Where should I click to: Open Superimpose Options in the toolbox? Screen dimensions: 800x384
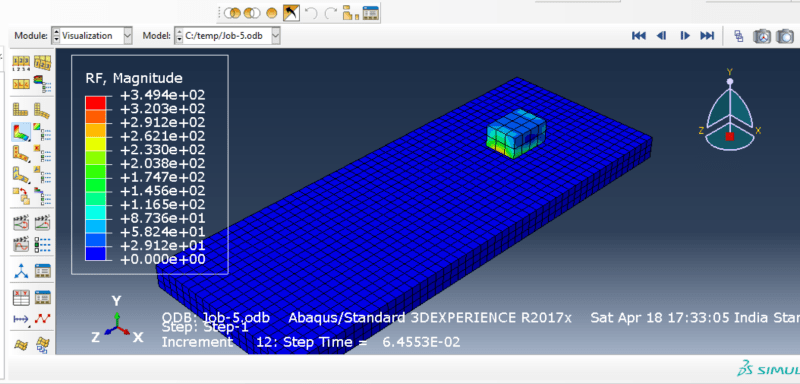[42, 196]
